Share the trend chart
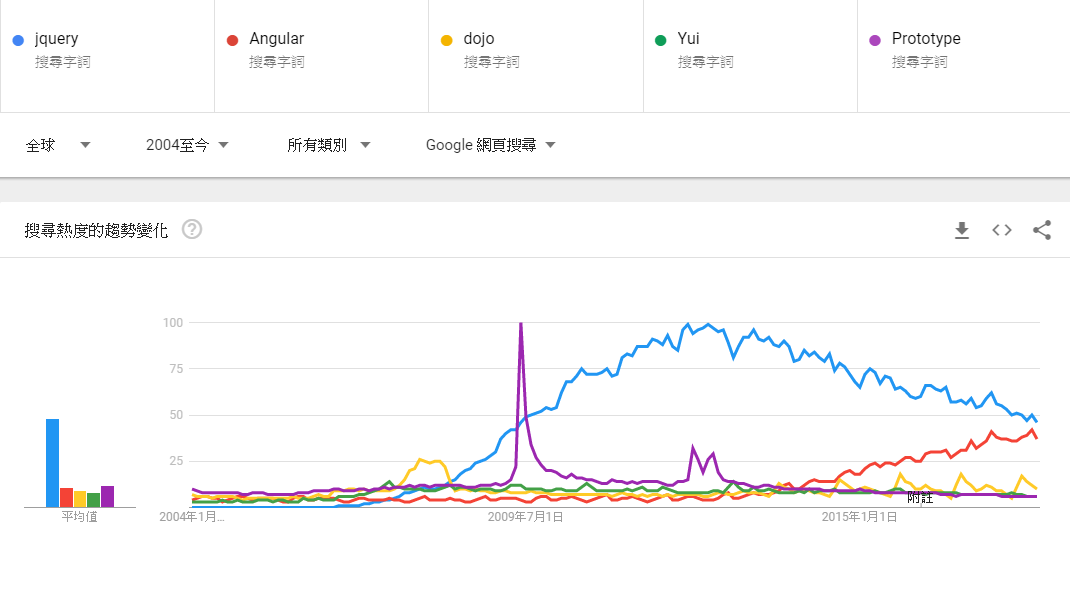 (1042, 230)
